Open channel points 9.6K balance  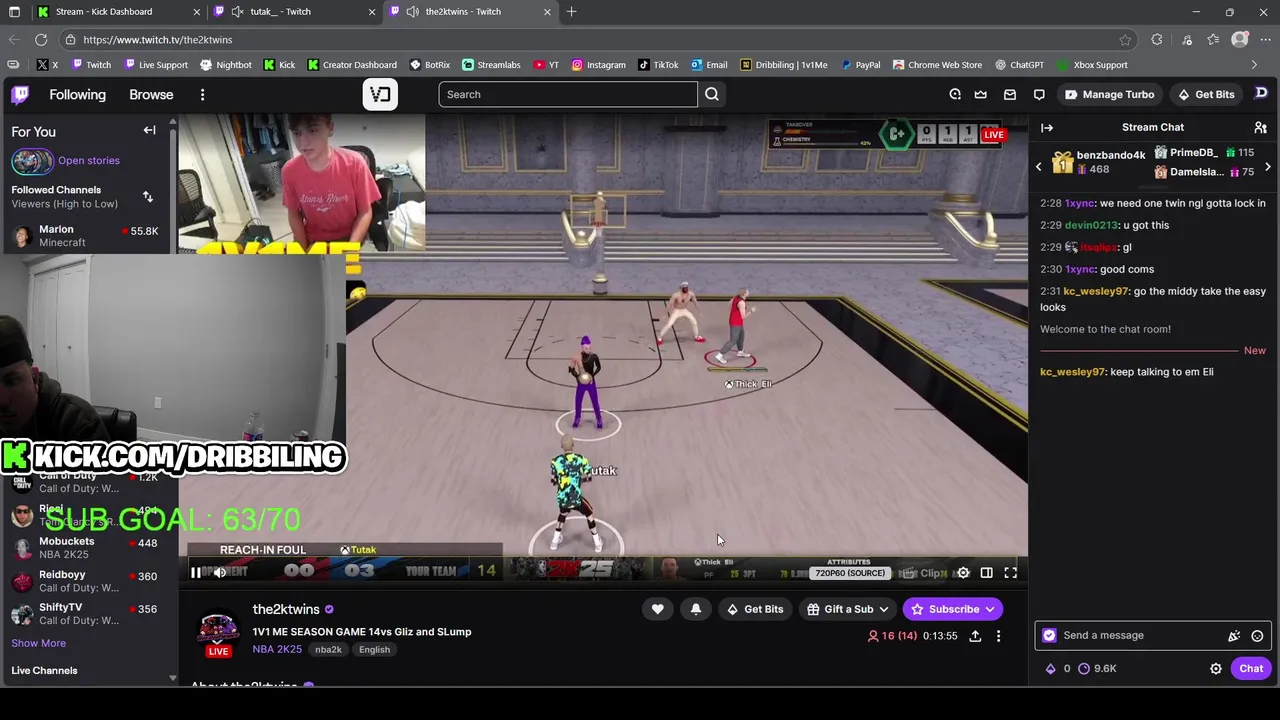point(1098,668)
